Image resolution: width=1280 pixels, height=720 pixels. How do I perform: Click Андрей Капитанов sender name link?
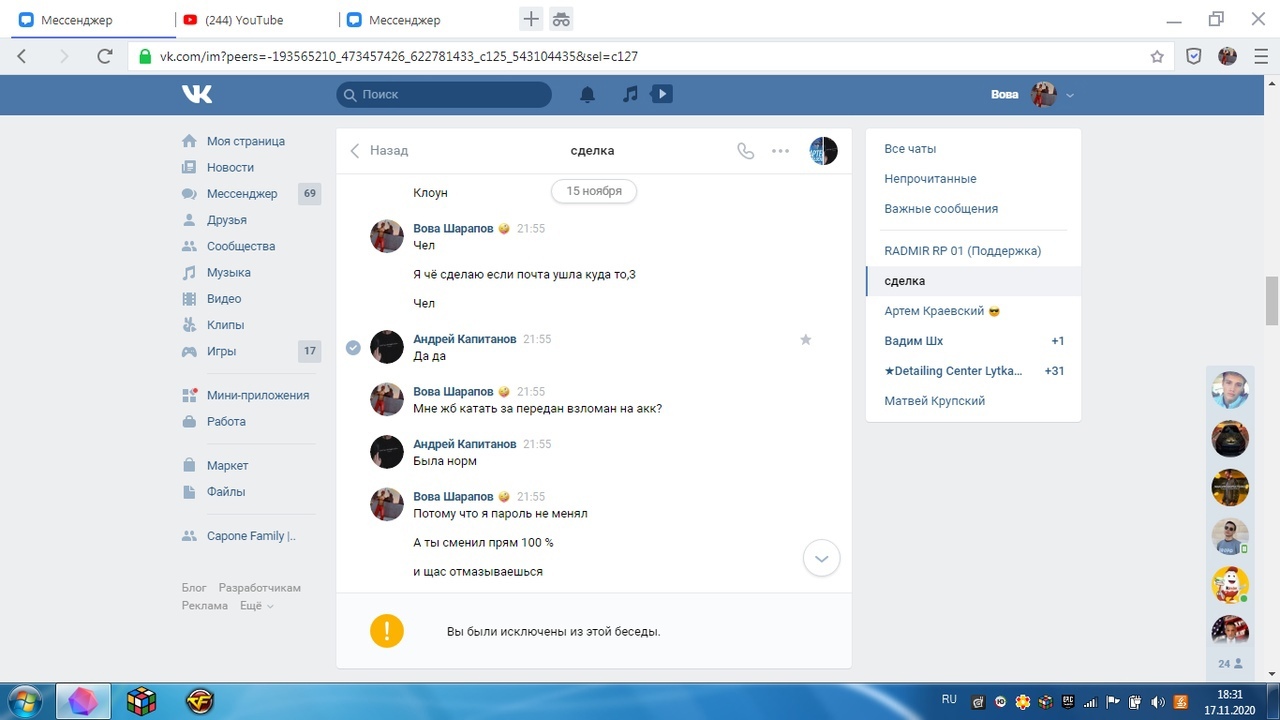pos(464,339)
